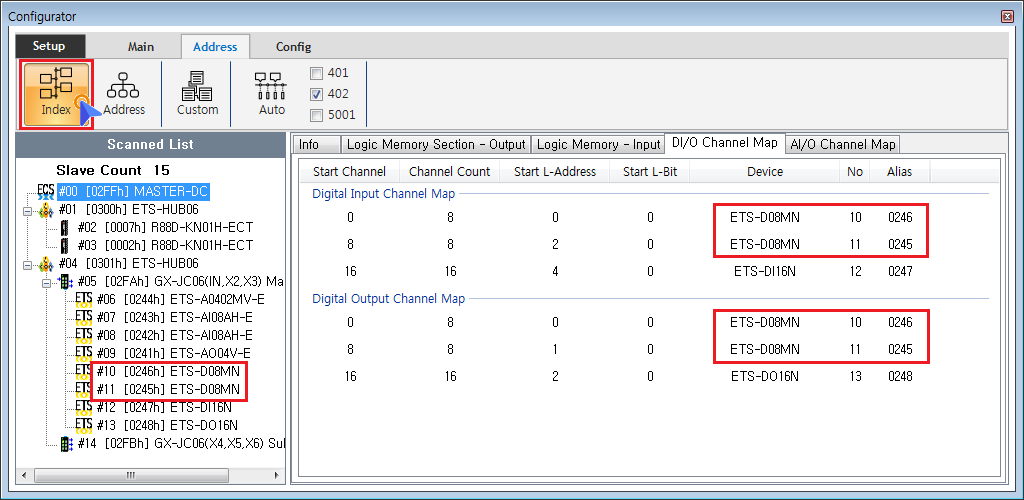Image resolution: width=1024 pixels, height=500 pixels.
Task: Uncheck the 402 checkbox
Action: (x=317, y=94)
